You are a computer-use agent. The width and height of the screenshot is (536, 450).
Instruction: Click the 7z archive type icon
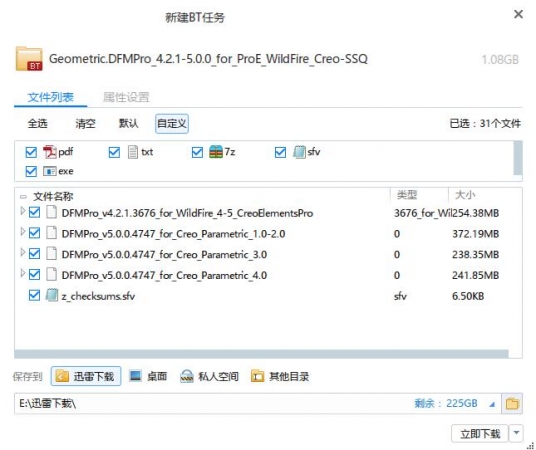216,152
